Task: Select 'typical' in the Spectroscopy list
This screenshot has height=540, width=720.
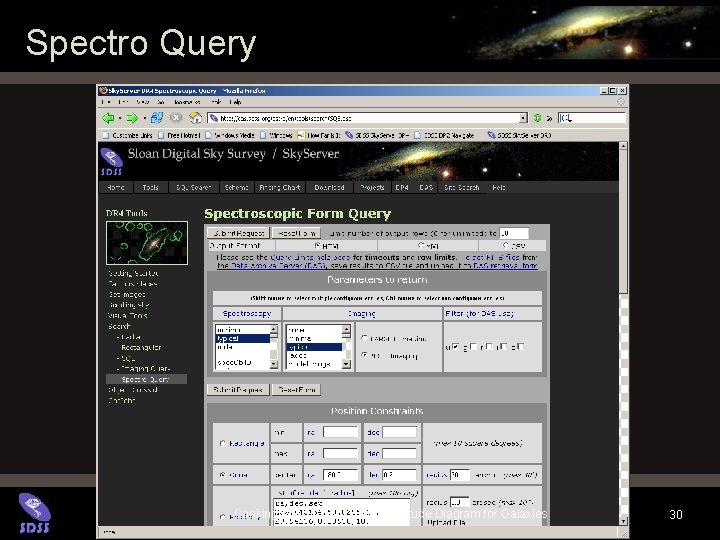Action: point(242,338)
